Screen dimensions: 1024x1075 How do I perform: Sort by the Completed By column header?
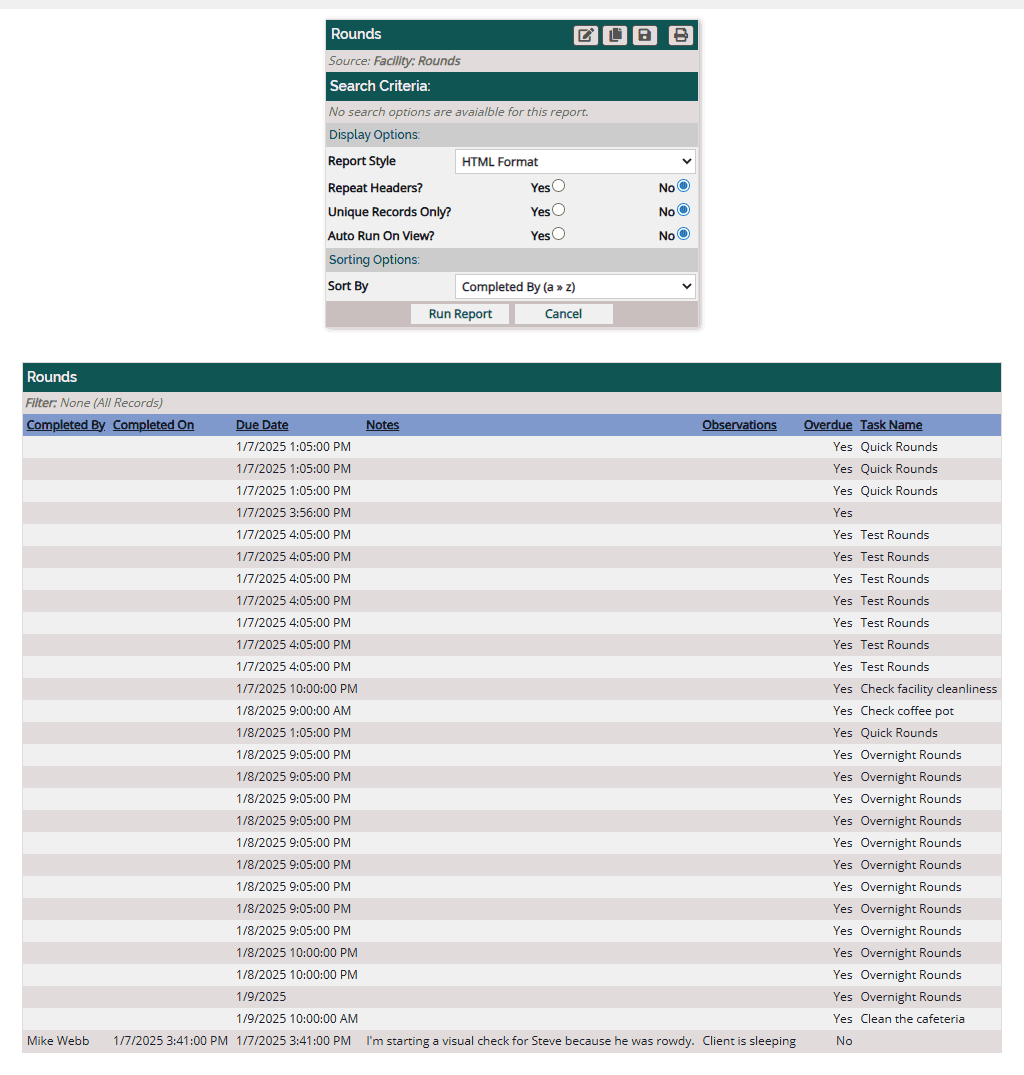(x=66, y=425)
